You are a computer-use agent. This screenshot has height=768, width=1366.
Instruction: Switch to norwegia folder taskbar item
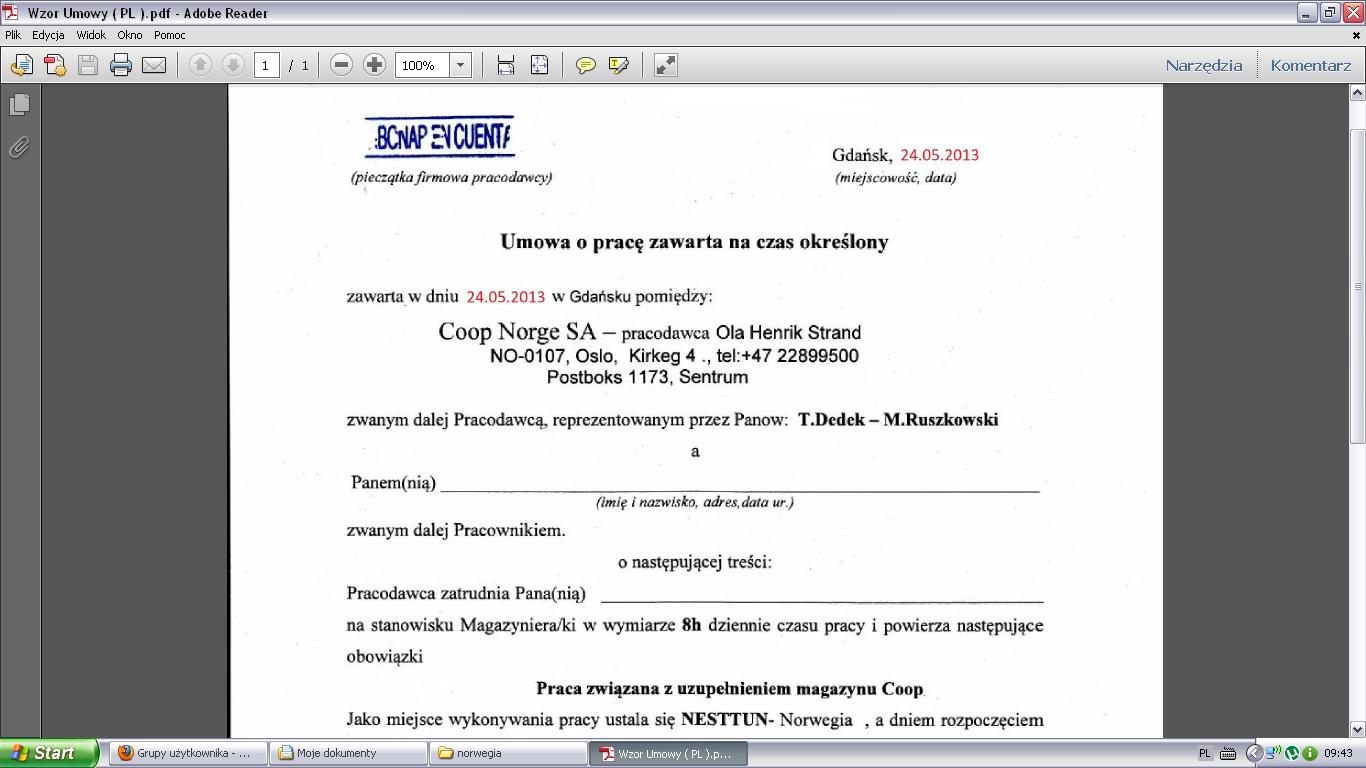508,753
